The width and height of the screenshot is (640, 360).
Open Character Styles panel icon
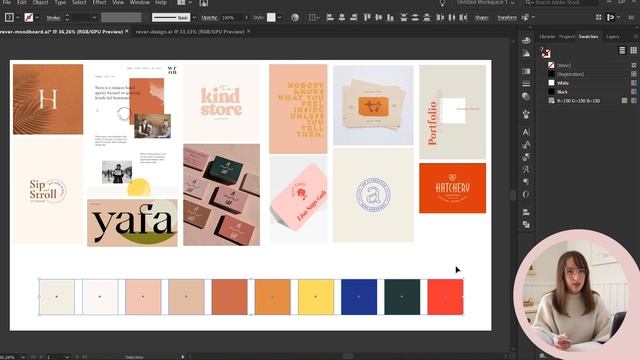point(526,144)
